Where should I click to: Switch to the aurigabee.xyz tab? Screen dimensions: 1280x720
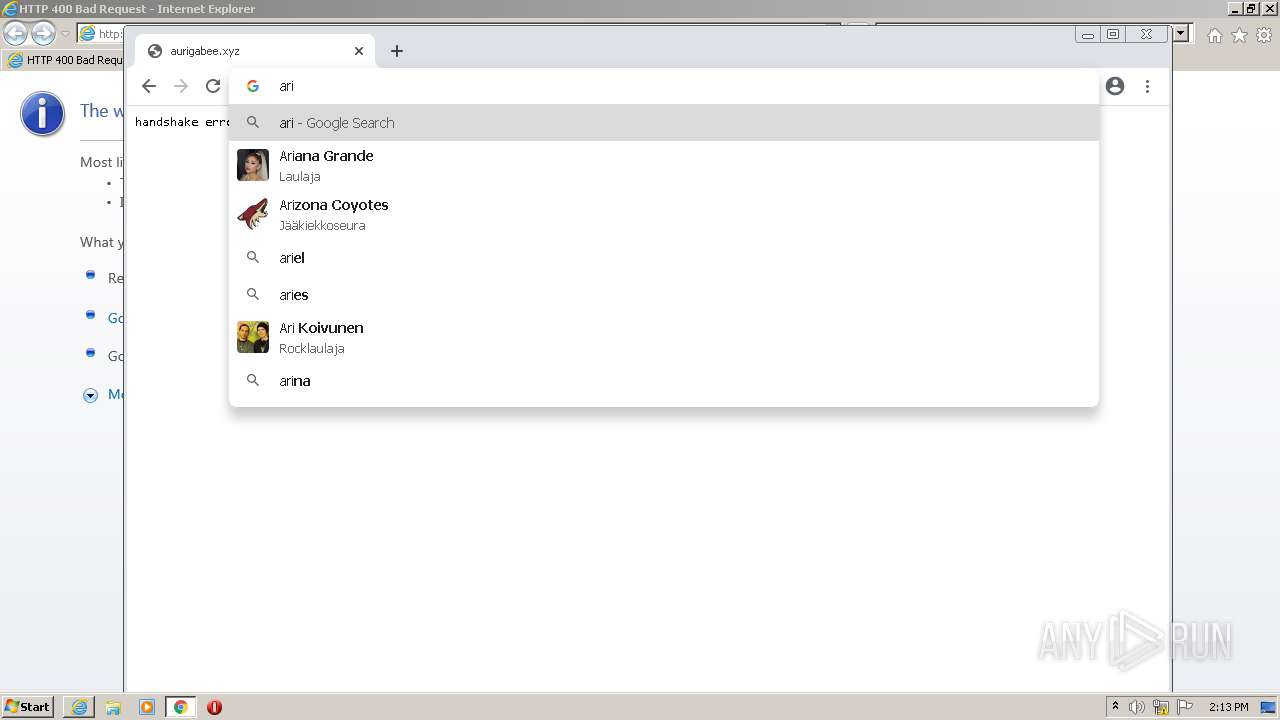click(255, 51)
